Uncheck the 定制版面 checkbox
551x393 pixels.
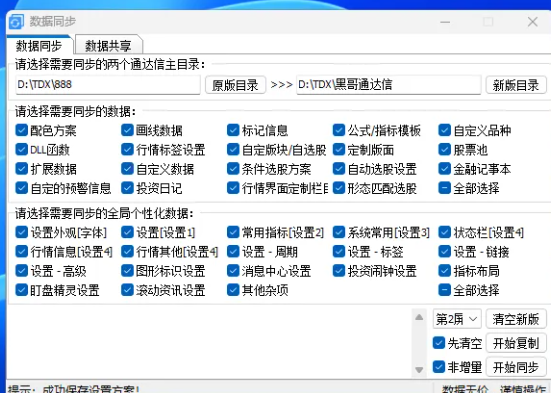pos(339,149)
